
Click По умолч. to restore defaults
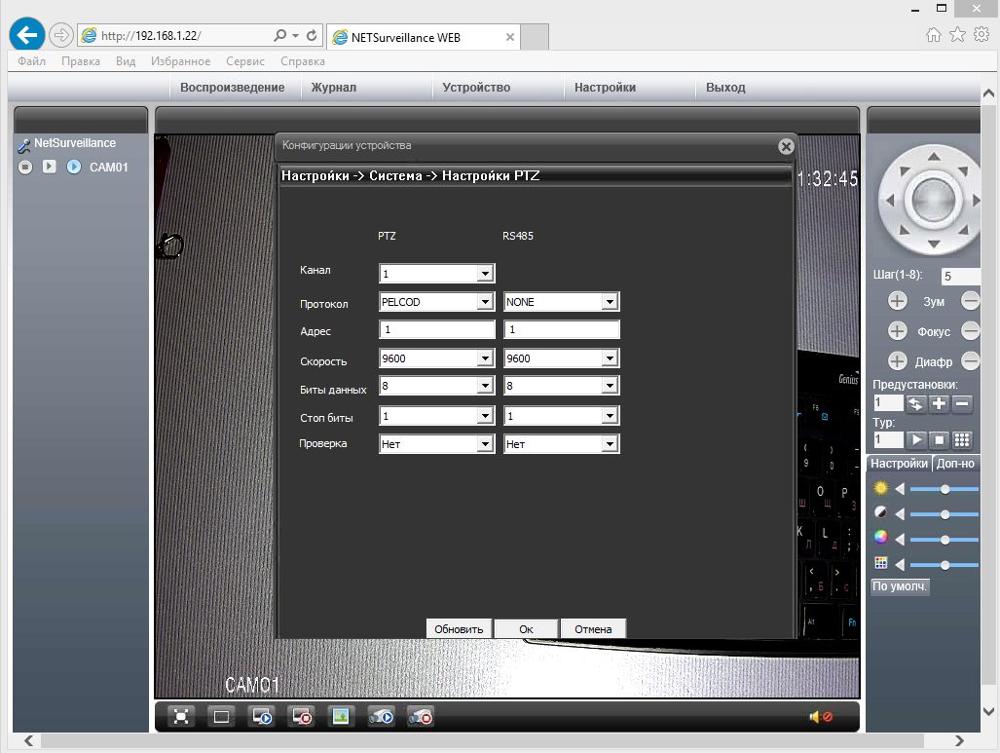[898, 586]
